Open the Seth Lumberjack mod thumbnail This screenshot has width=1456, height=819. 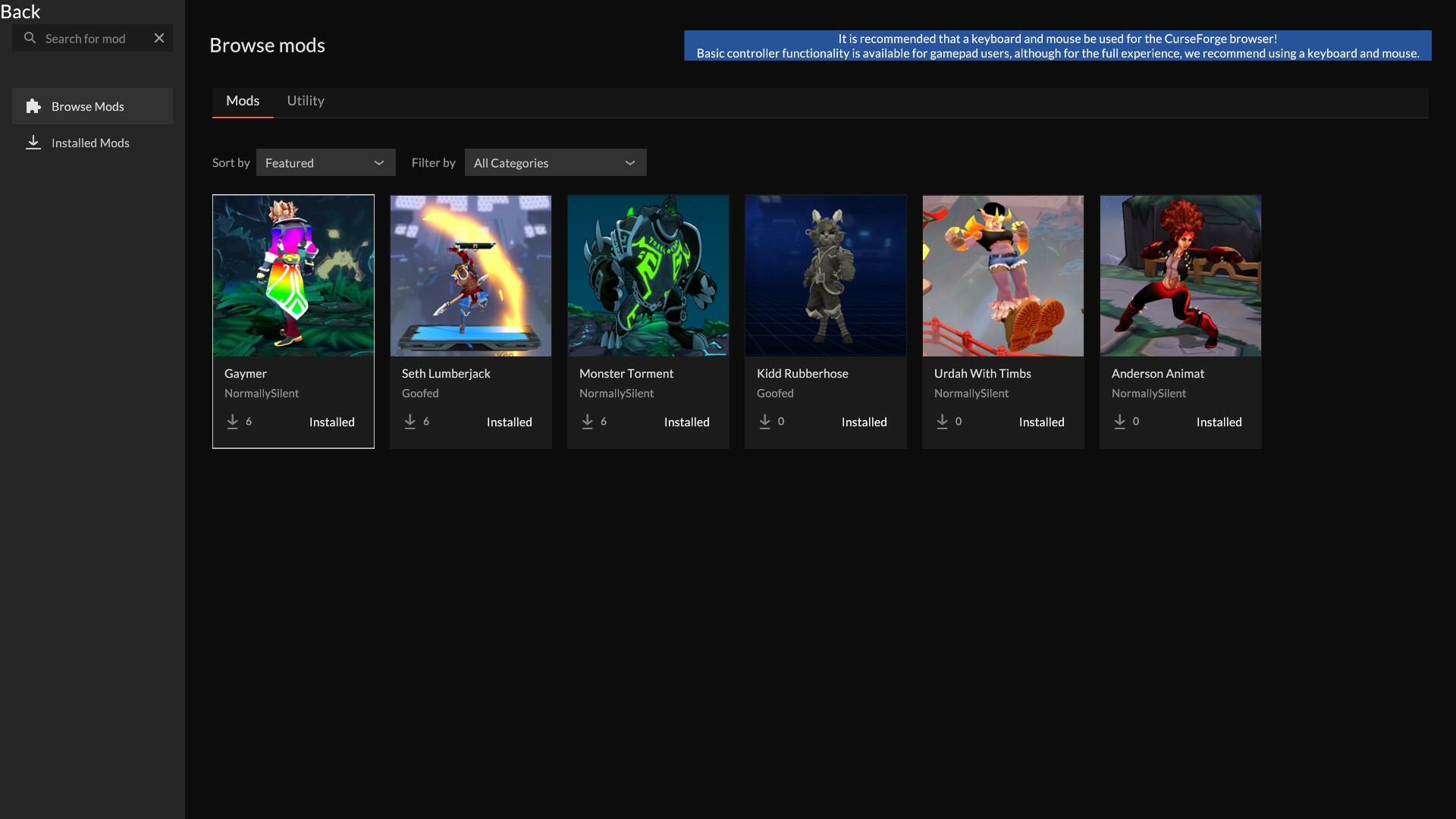tap(471, 276)
